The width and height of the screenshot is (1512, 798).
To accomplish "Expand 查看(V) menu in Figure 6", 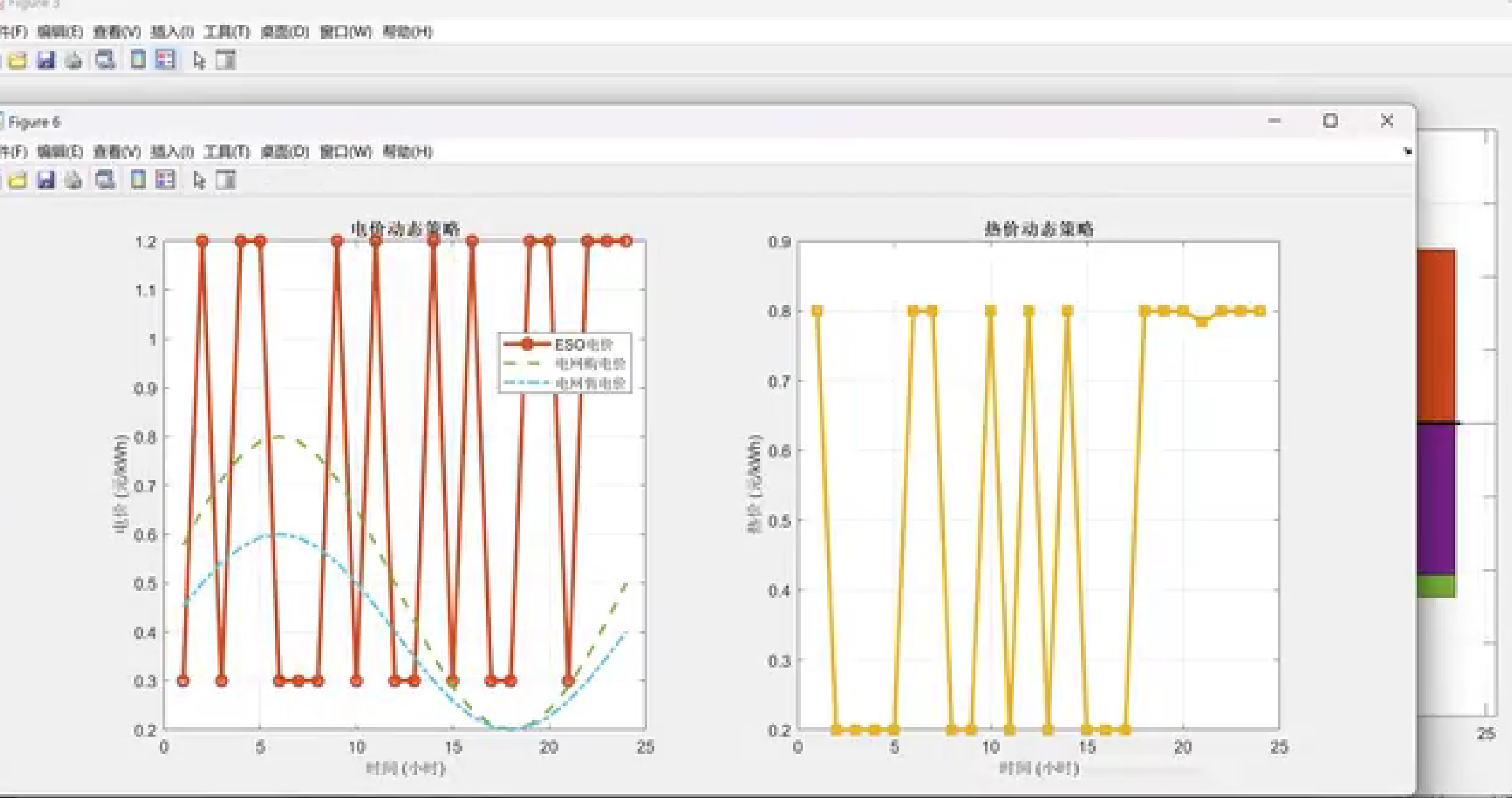I will (117, 152).
